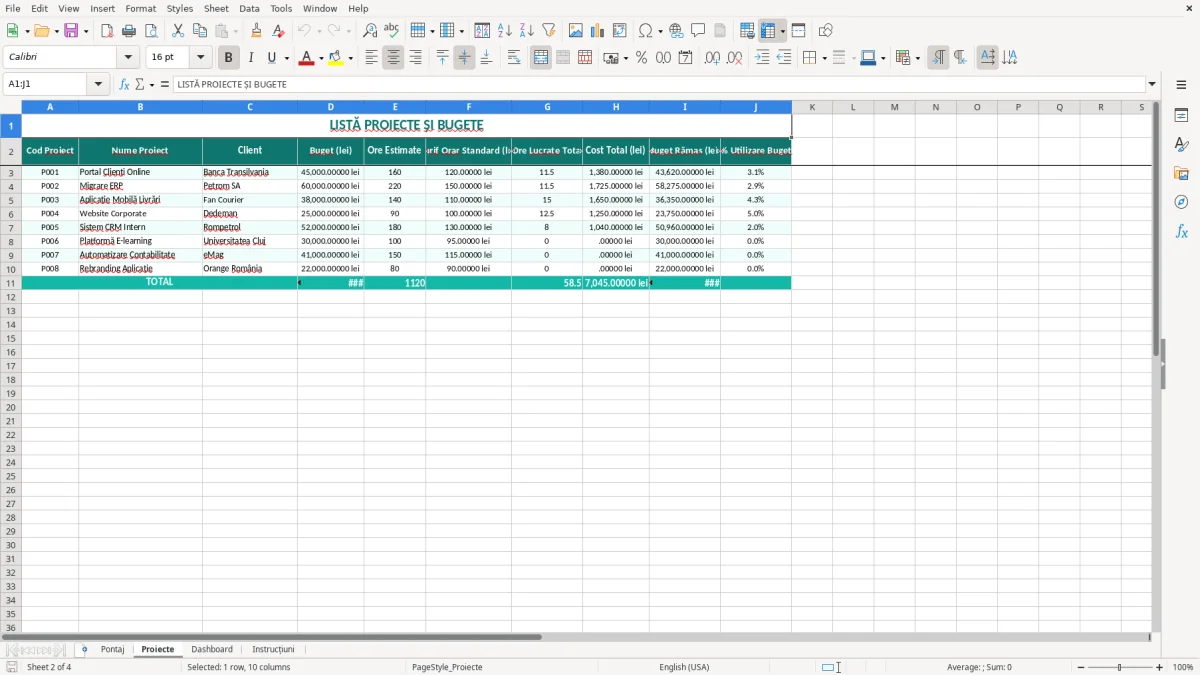Toggle Center Vertically alignment
Viewport: 1200px width, 675px height.
[464, 58]
